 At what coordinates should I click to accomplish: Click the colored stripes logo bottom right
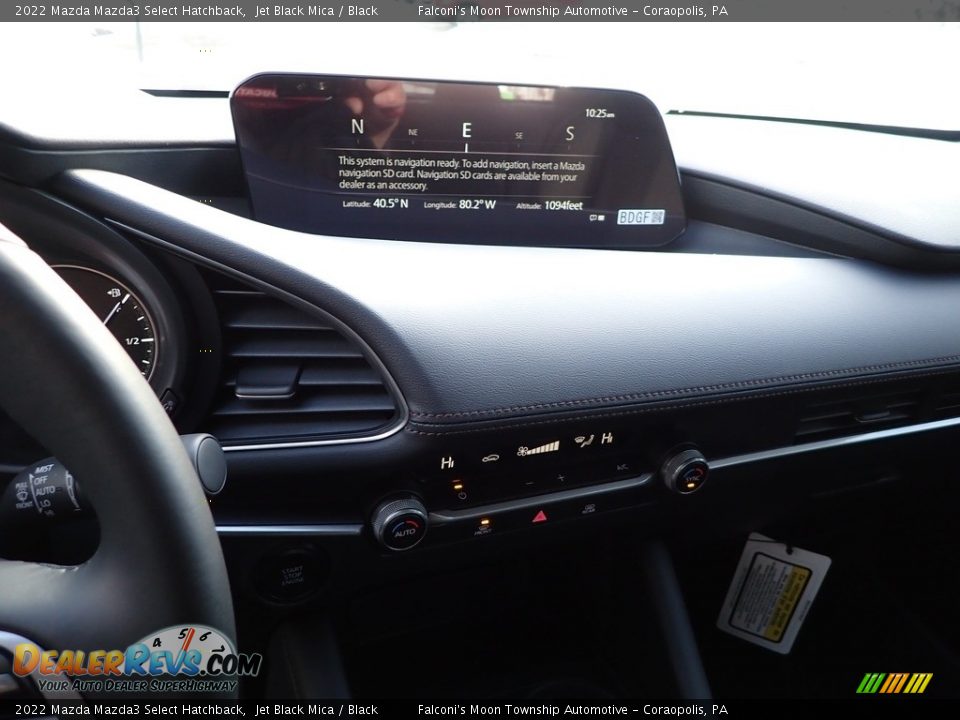tap(894, 683)
